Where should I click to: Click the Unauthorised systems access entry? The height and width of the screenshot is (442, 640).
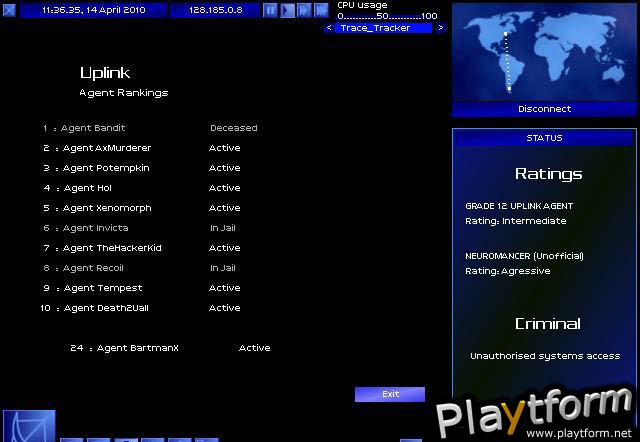545,356
